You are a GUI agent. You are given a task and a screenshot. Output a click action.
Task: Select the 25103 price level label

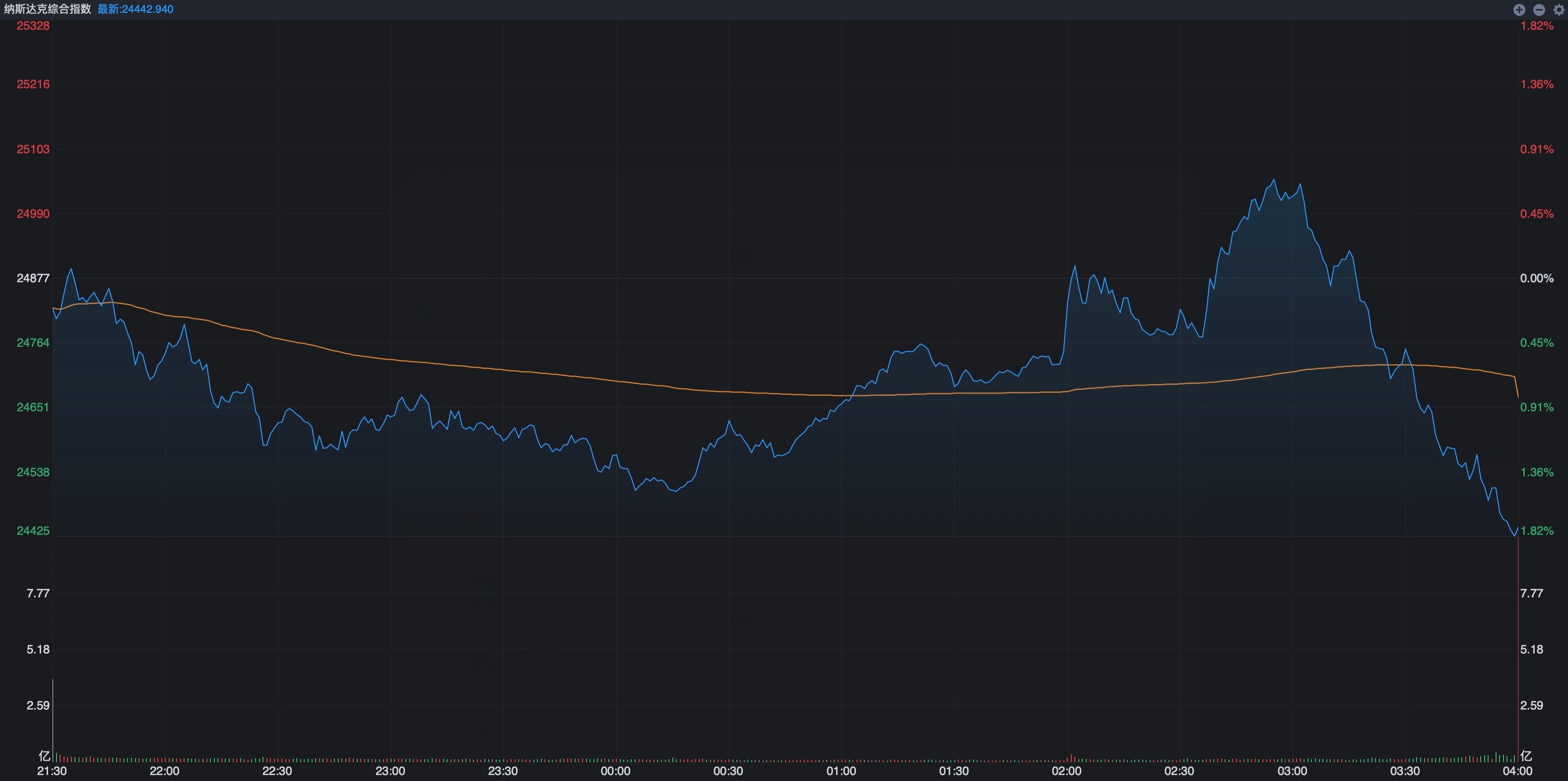pyautogui.click(x=33, y=149)
